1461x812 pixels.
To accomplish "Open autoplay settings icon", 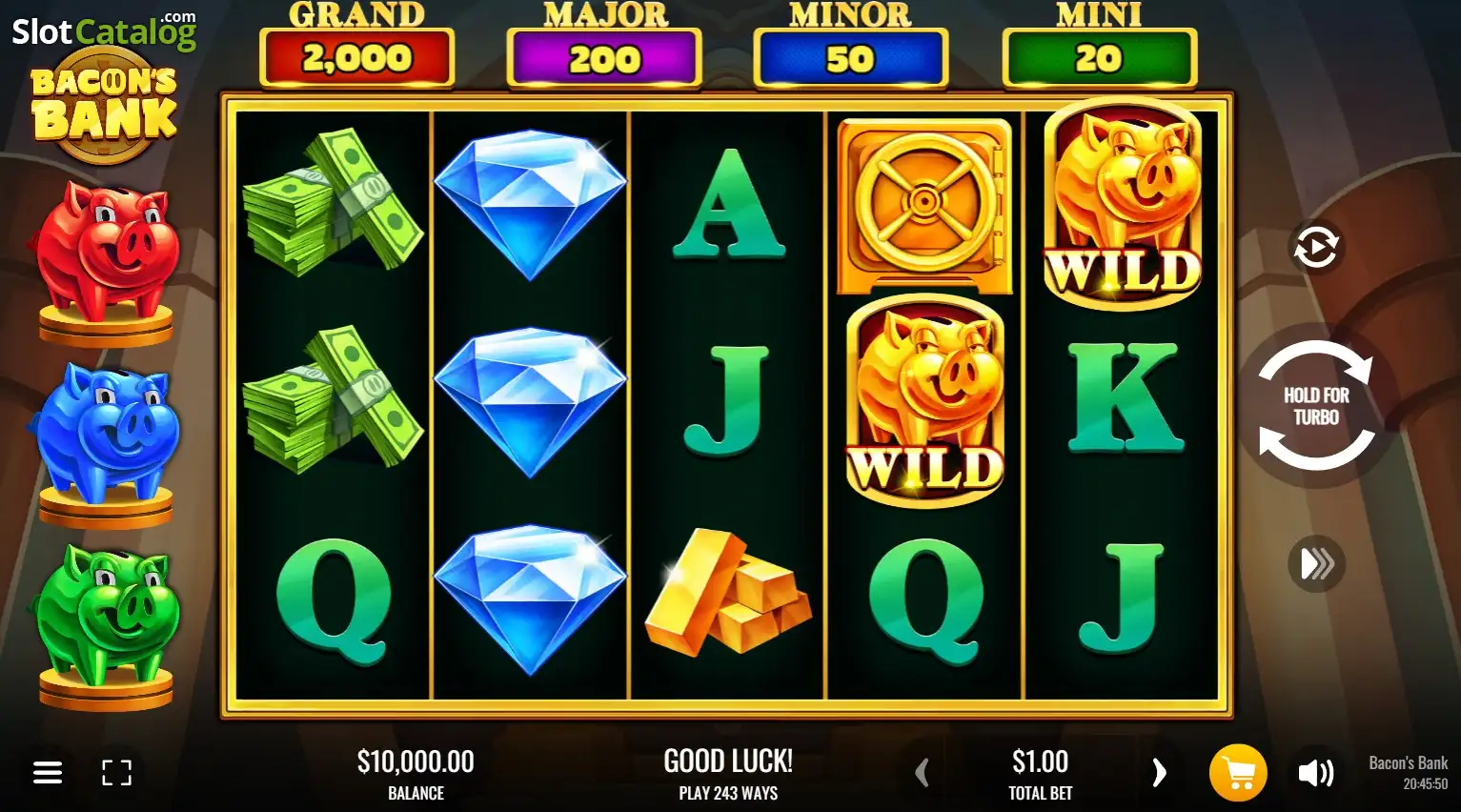I will 1316,248.
